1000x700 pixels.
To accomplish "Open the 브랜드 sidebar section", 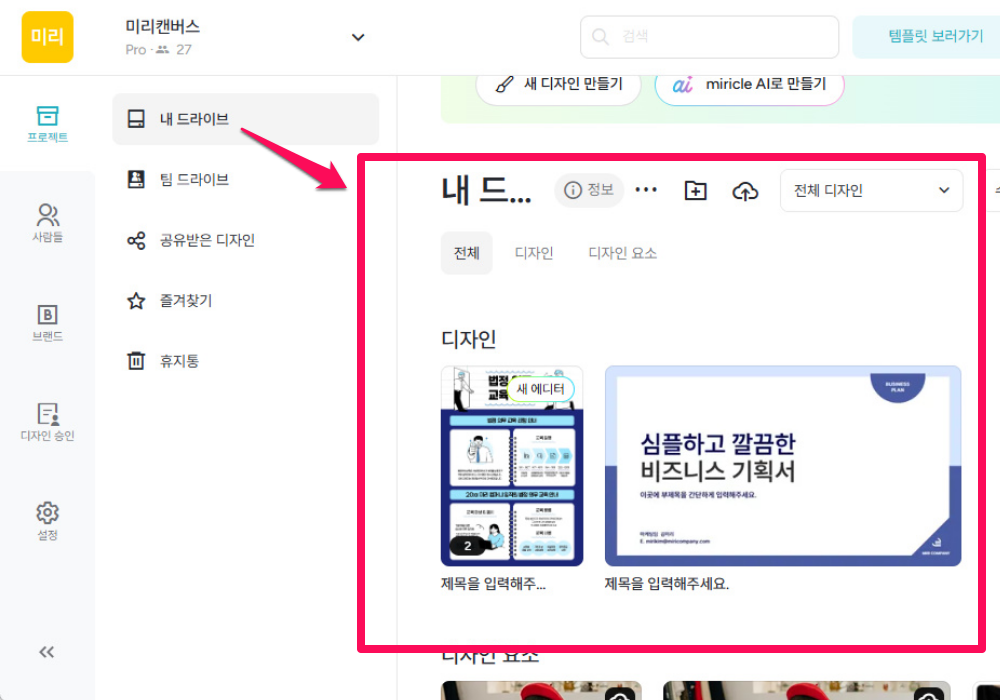I will [x=47, y=323].
